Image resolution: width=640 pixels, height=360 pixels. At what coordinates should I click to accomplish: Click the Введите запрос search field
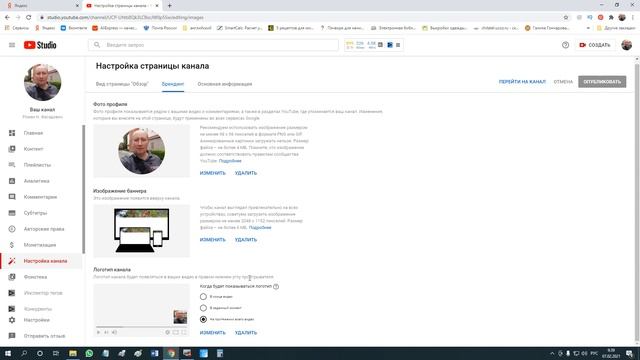213,45
